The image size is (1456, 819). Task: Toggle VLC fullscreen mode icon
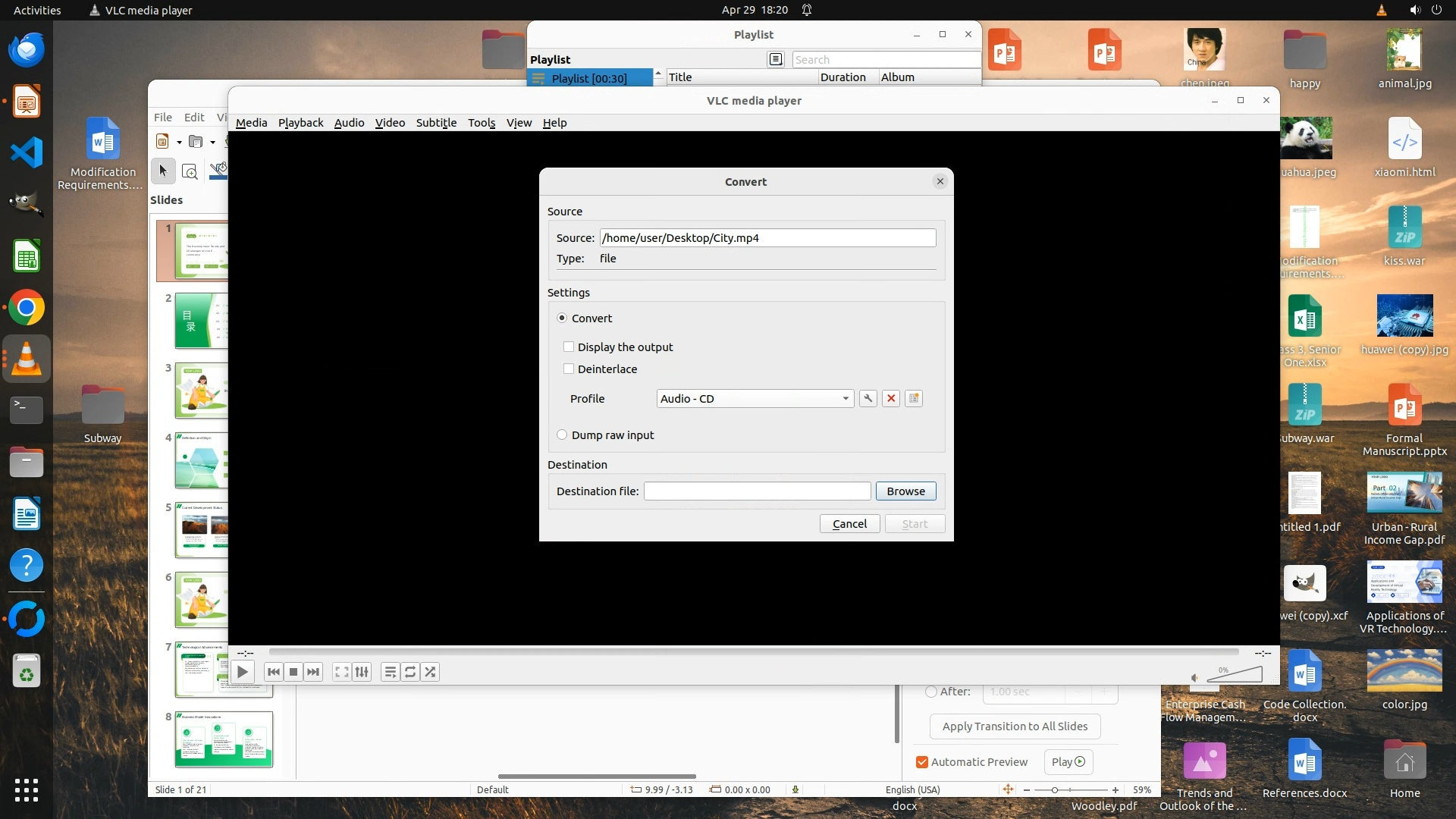click(341, 672)
